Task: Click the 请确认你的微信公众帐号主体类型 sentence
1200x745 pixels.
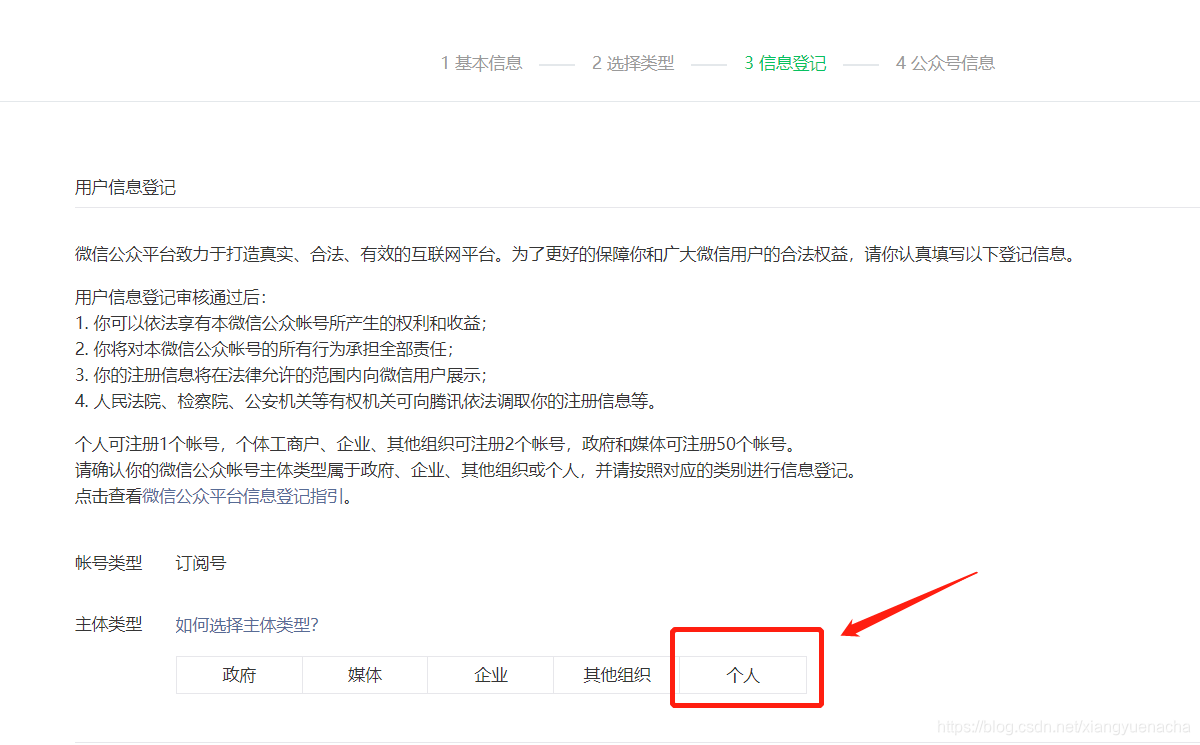Action: (x=466, y=470)
